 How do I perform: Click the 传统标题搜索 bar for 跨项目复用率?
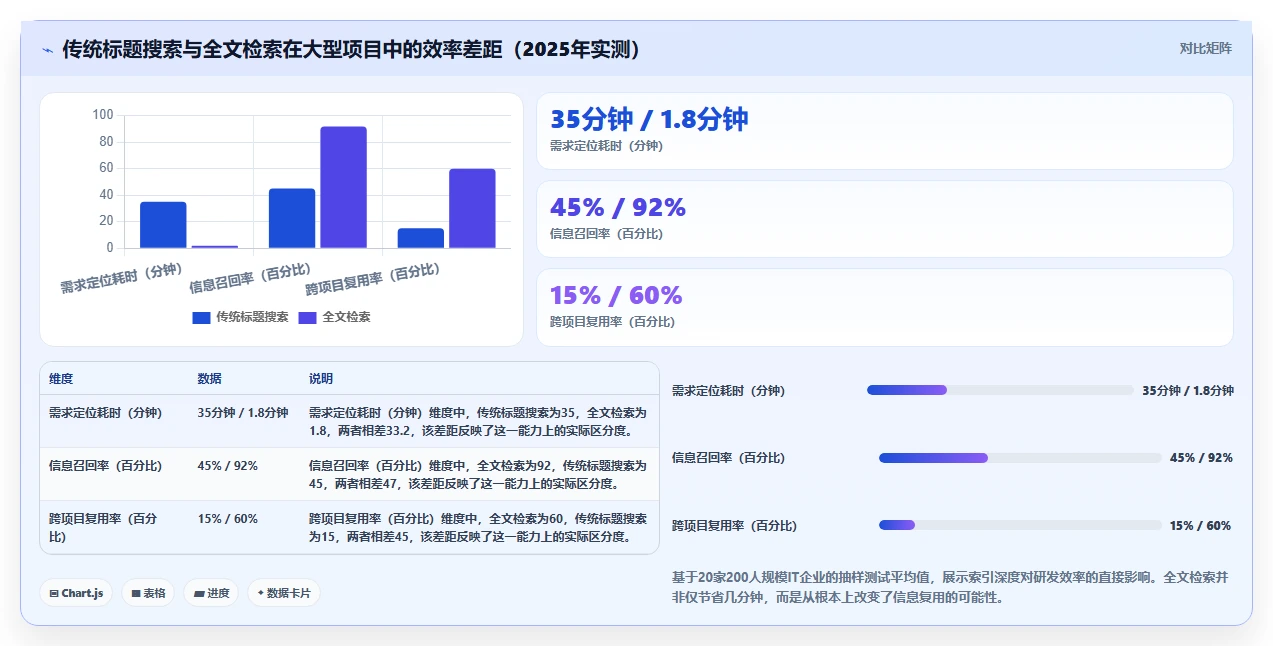pyautogui.click(x=421, y=238)
